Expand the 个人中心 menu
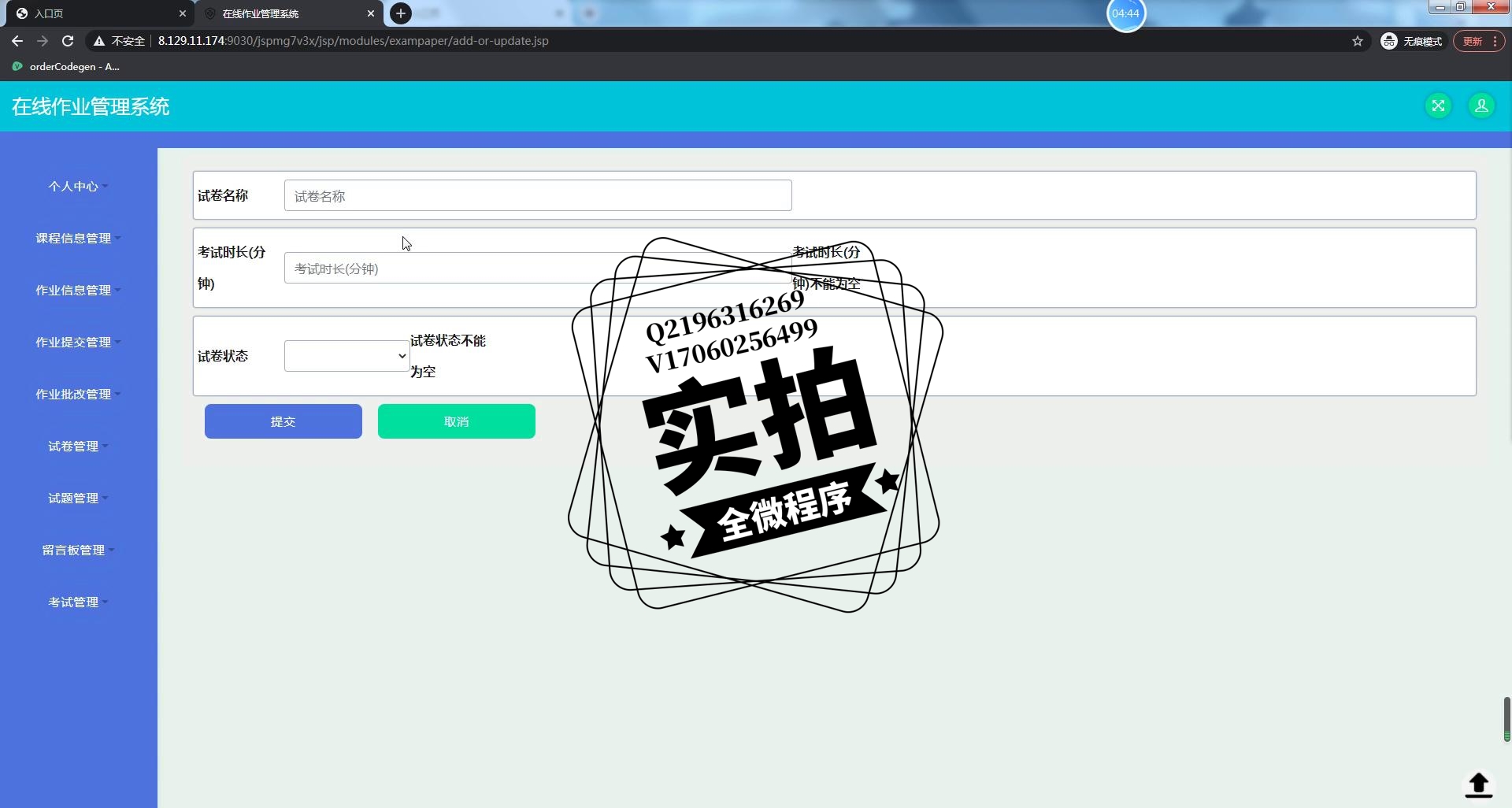The height and width of the screenshot is (808, 1512). click(78, 187)
